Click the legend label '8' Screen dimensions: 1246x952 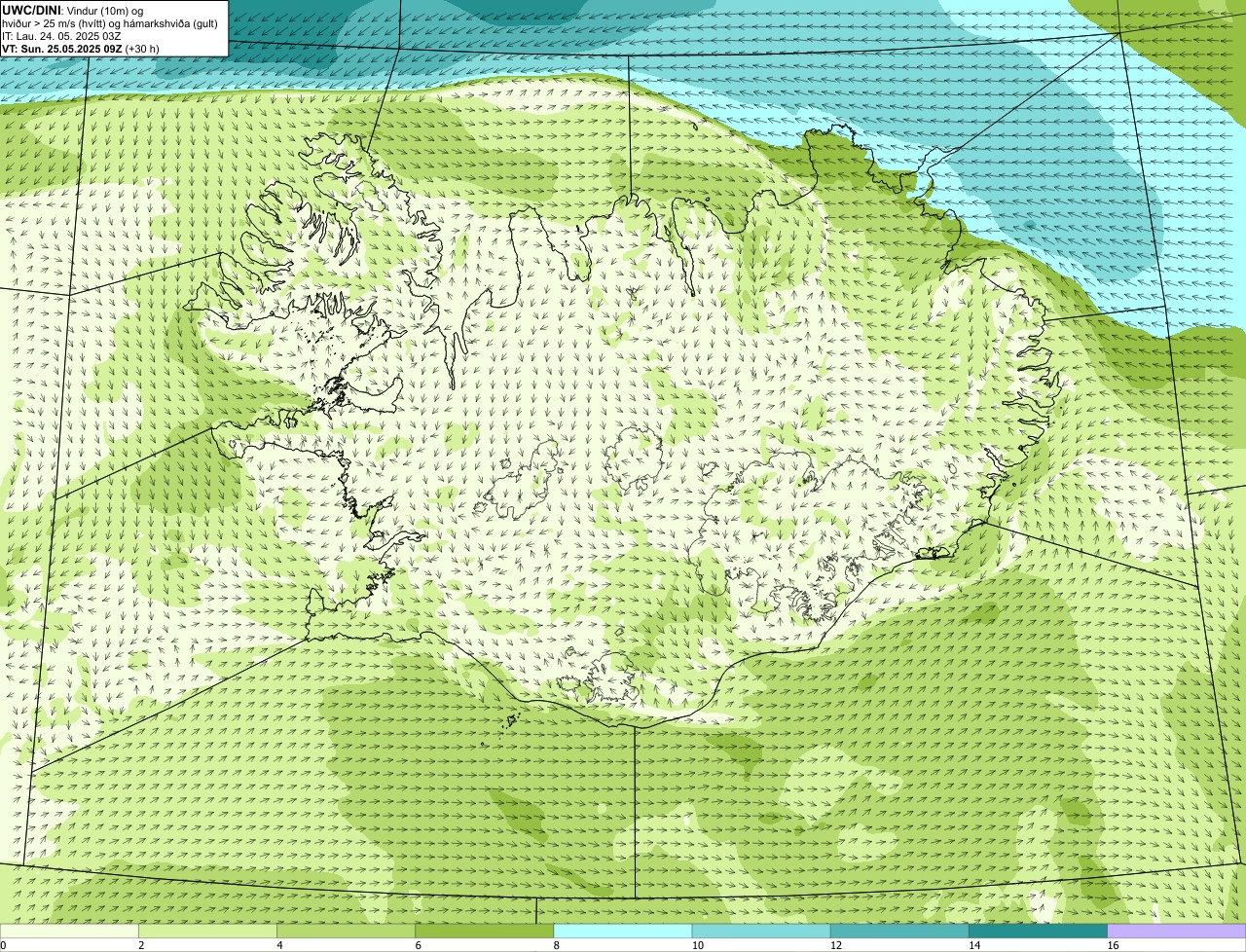[x=556, y=945]
